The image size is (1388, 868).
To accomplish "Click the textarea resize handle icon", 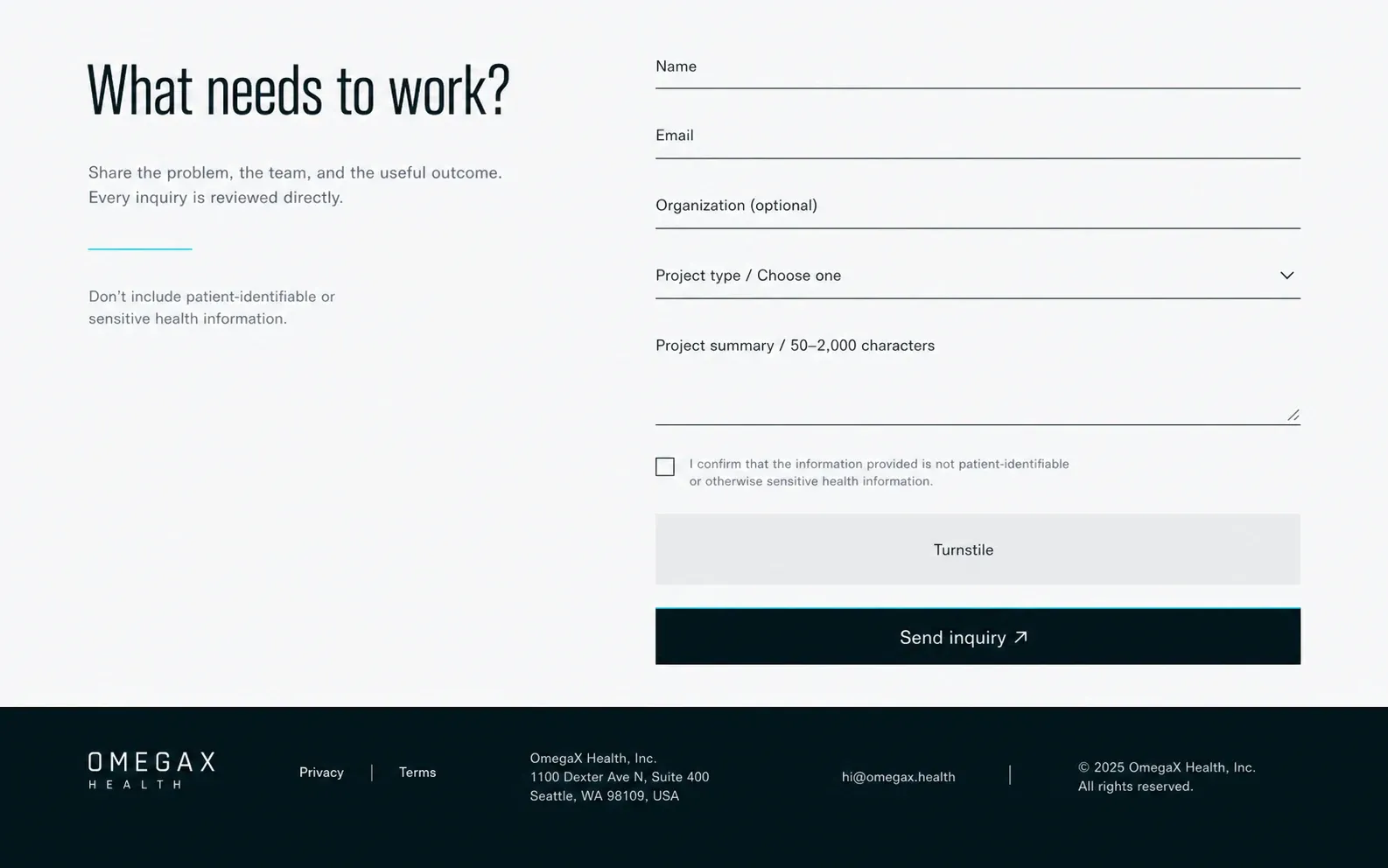I will point(1293,415).
